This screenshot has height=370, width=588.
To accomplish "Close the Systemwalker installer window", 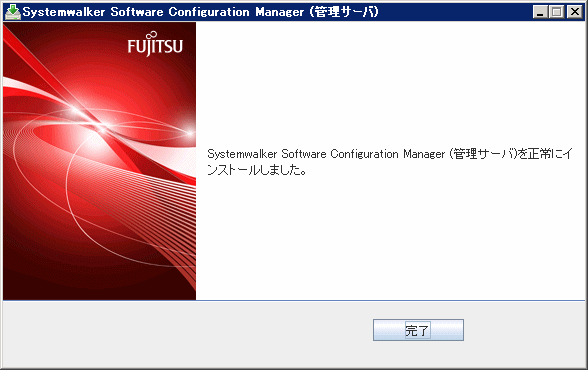I will click(574, 12).
